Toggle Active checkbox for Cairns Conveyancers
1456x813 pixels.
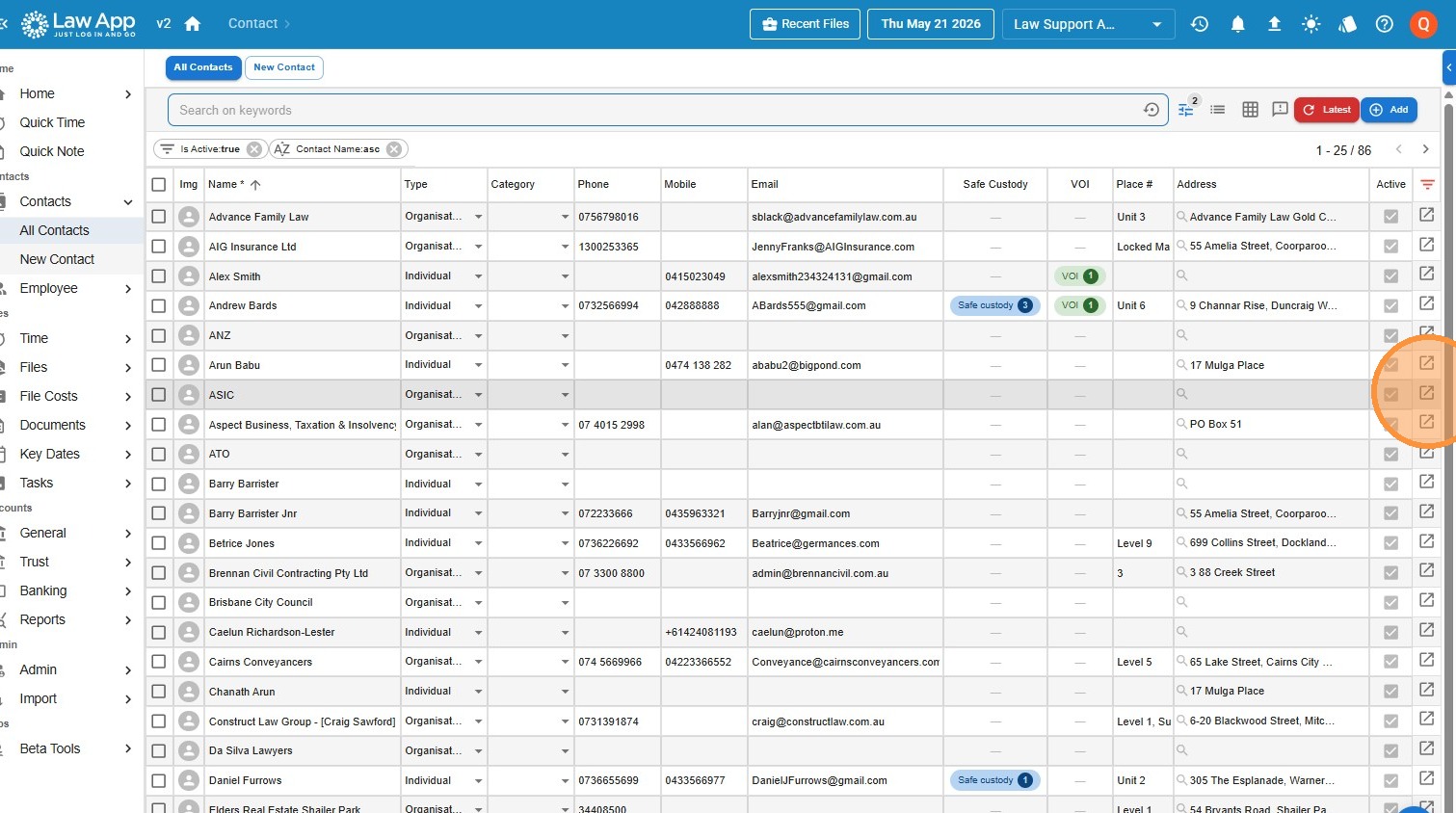tap(1390, 662)
